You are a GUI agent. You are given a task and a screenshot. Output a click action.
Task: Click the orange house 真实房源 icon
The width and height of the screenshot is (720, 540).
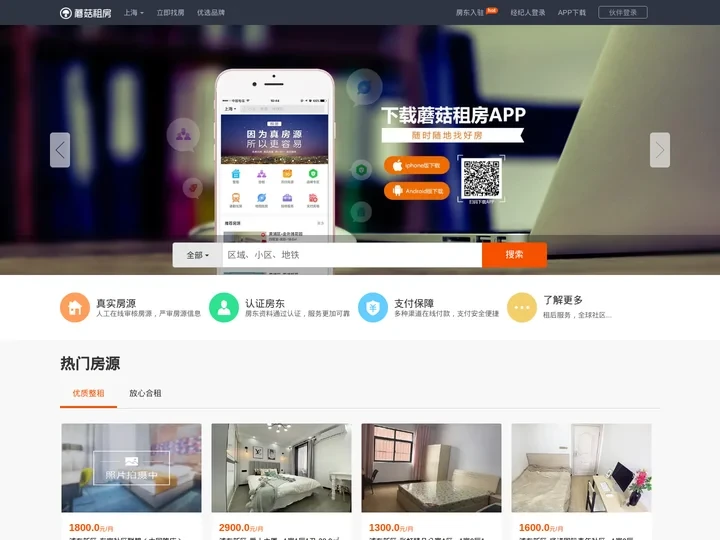click(75, 308)
